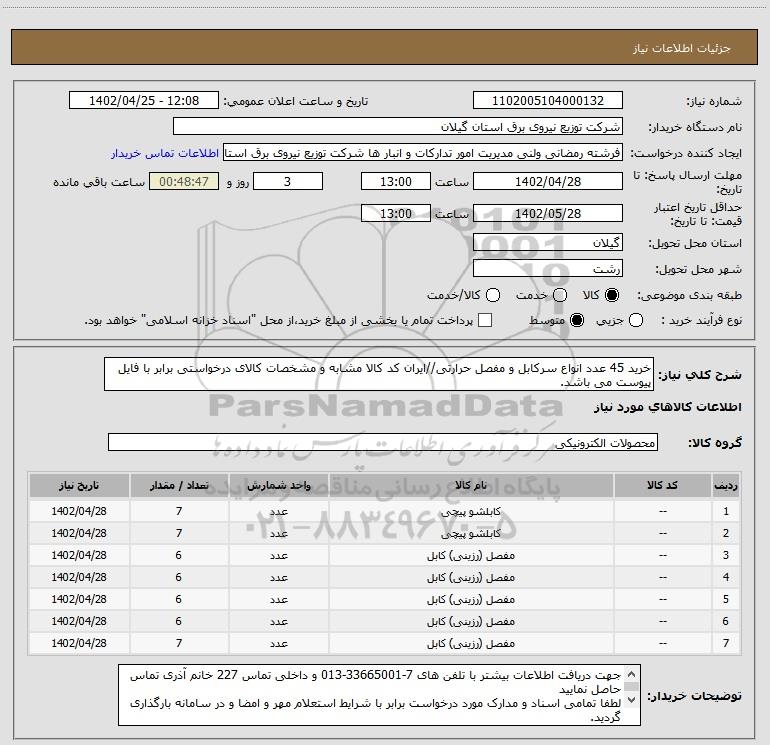Click مفصل (رزینی) کابل in row 7
Screen dimensions: 770x745
471,643
